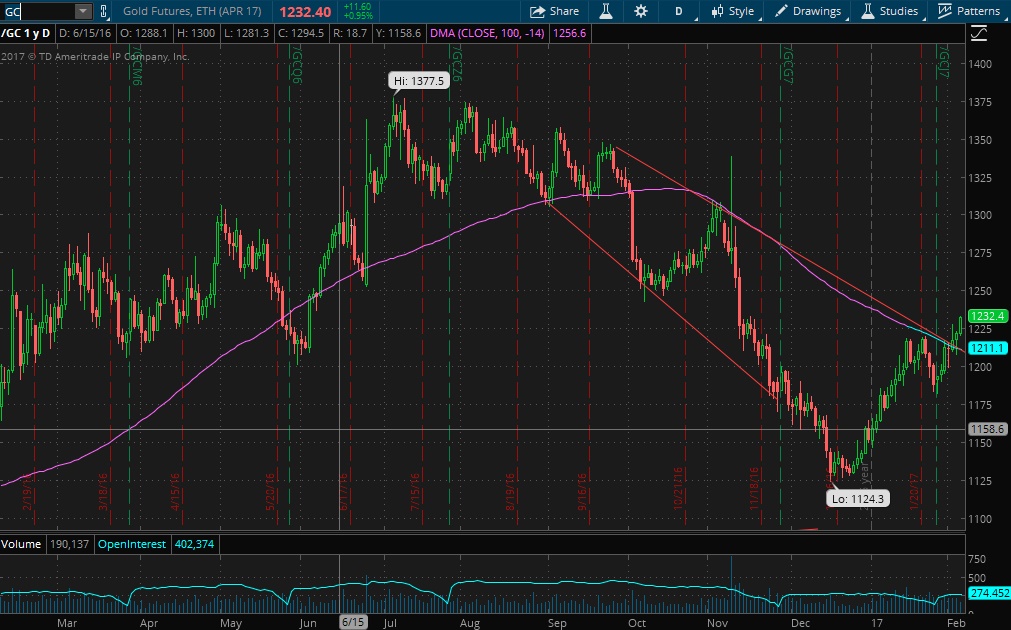Click the Share button

coord(555,11)
